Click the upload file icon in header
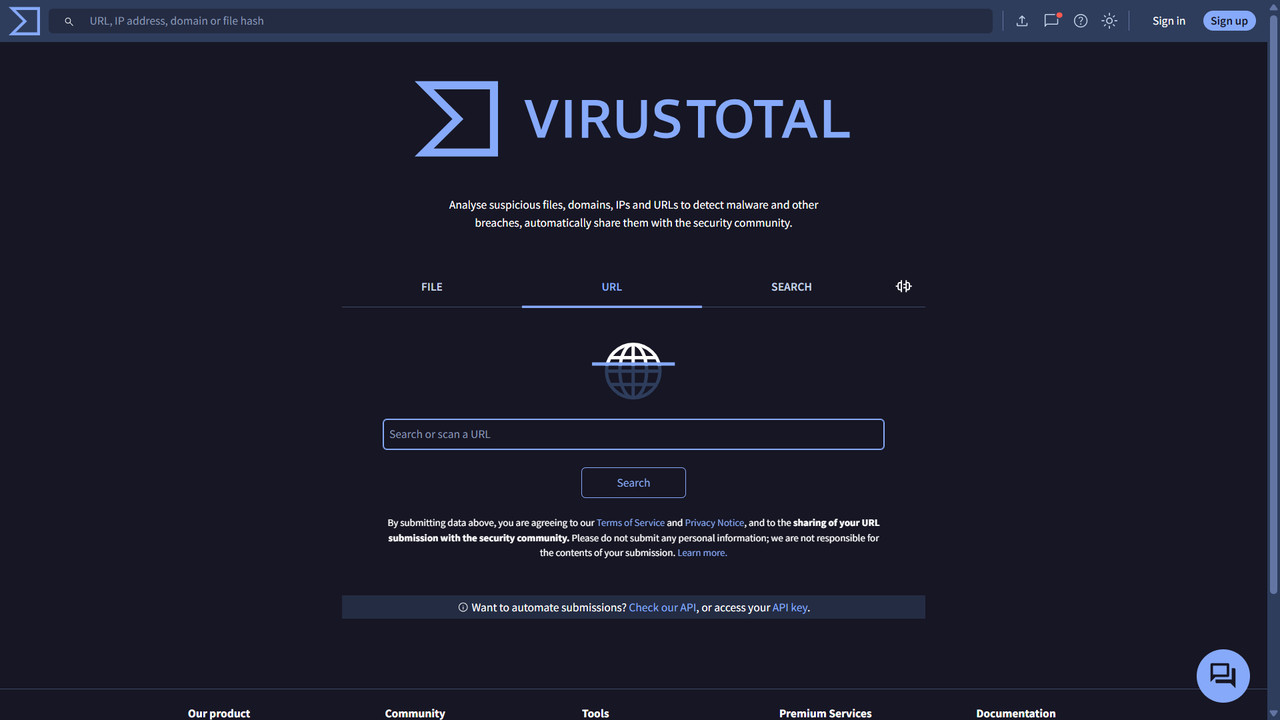1280x720 pixels. click(1022, 21)
